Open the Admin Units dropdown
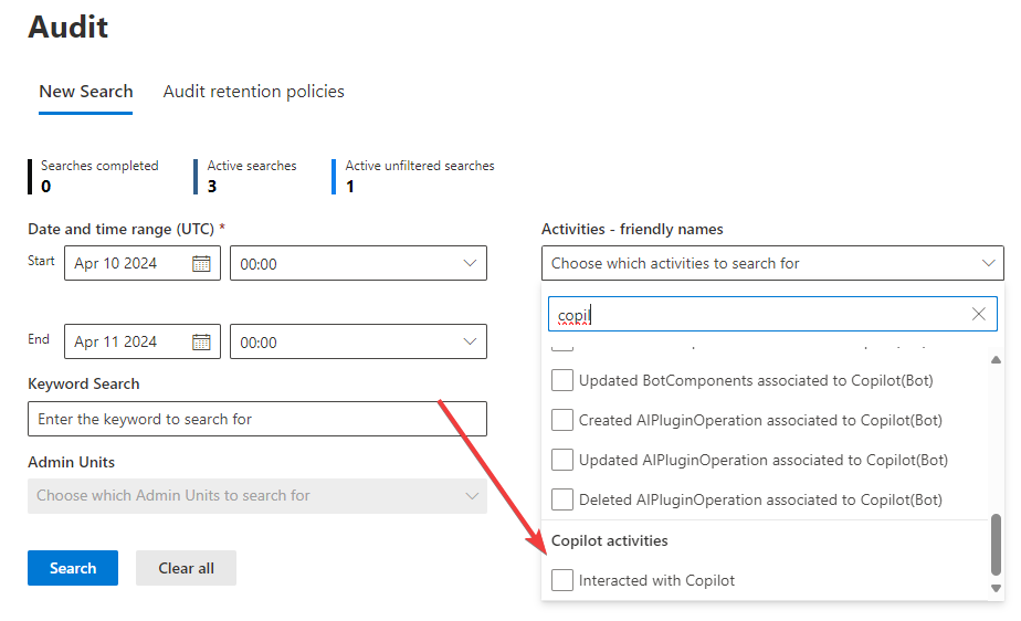The image size is (1021, 621). [x=257, y=496]
